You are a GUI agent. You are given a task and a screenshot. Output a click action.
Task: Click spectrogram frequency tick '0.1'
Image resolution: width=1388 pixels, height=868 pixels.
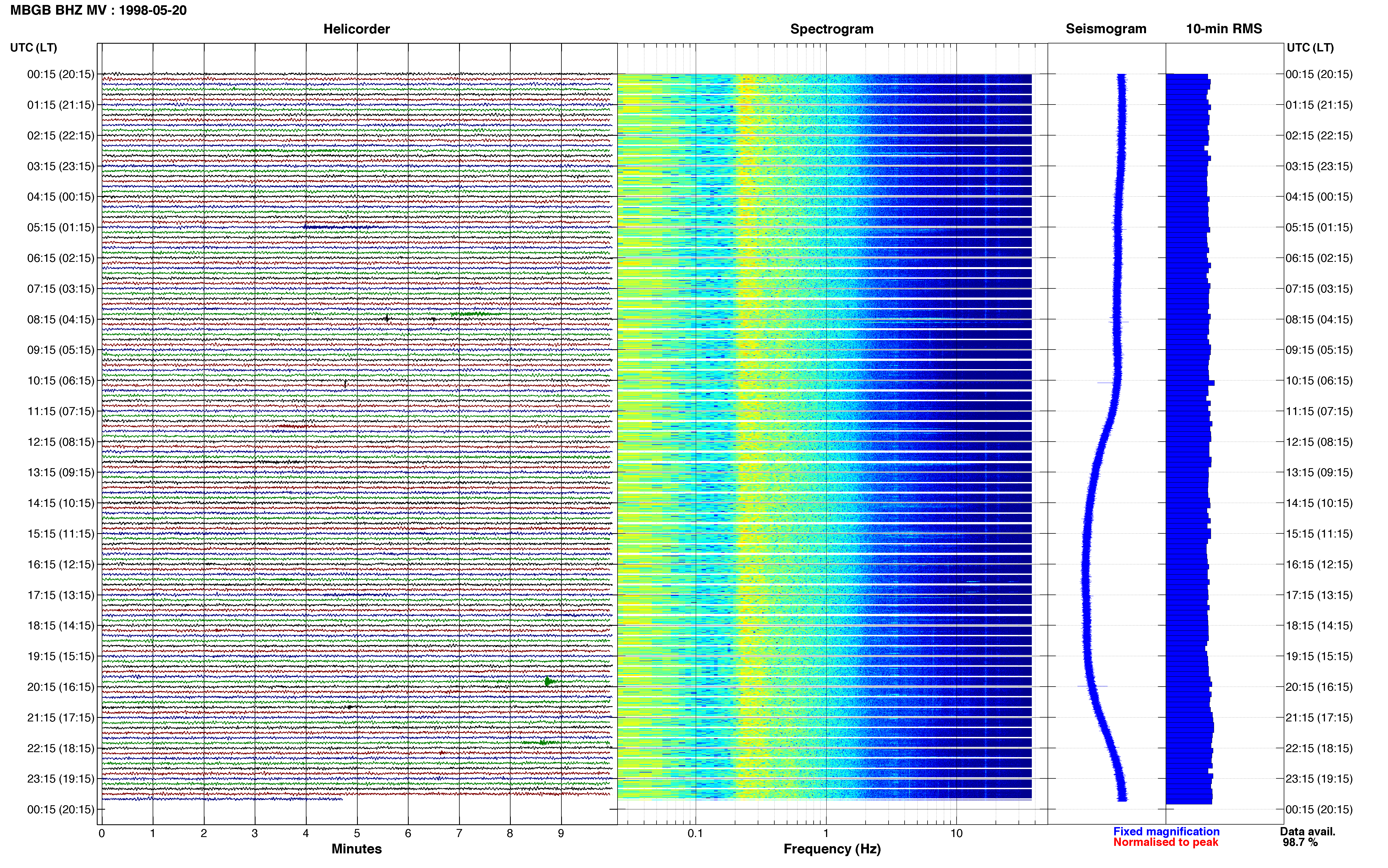(695, 833)
